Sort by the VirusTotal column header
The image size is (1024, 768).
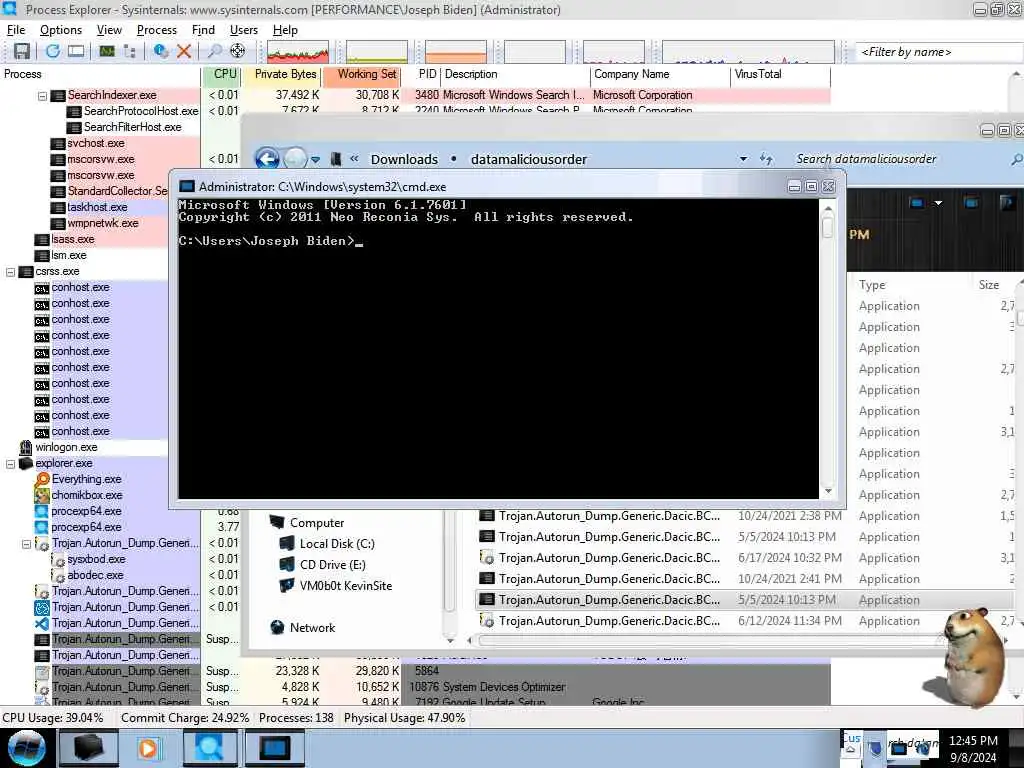(x=780, y=74)
